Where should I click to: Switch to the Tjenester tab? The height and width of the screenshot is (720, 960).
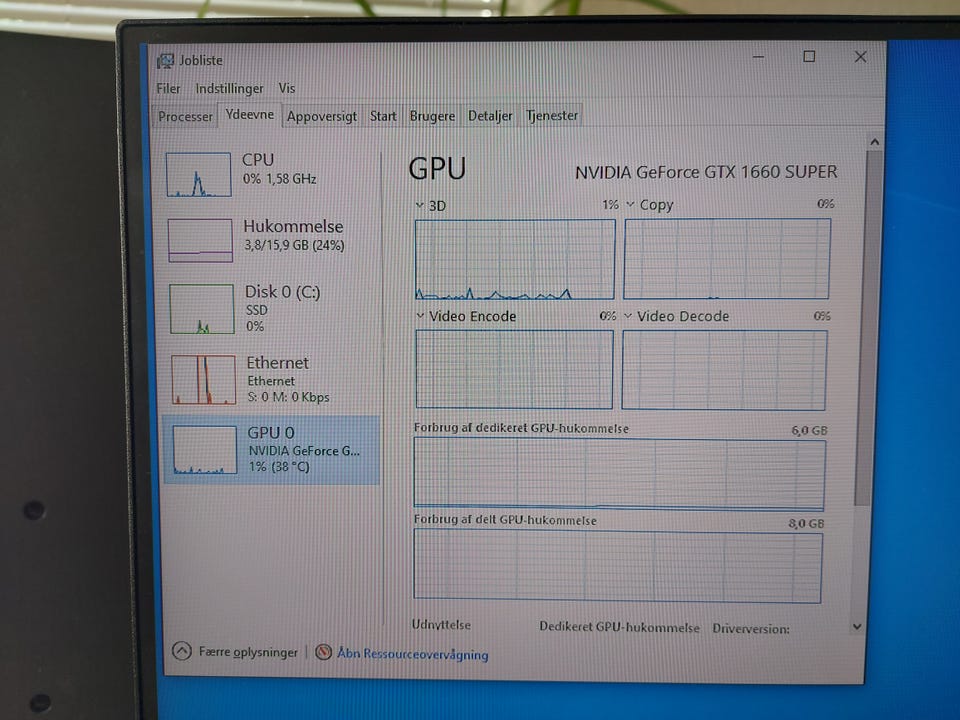[x=552, y=115]
